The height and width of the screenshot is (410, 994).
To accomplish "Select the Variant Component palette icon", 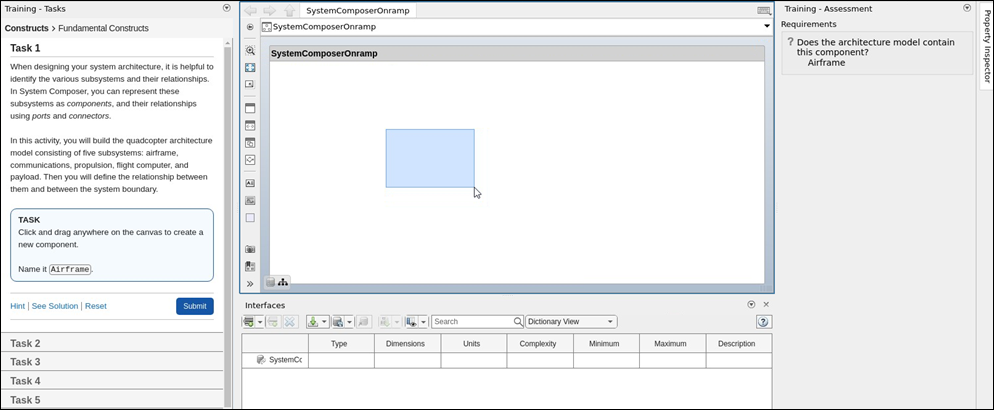I will point(250,143).
